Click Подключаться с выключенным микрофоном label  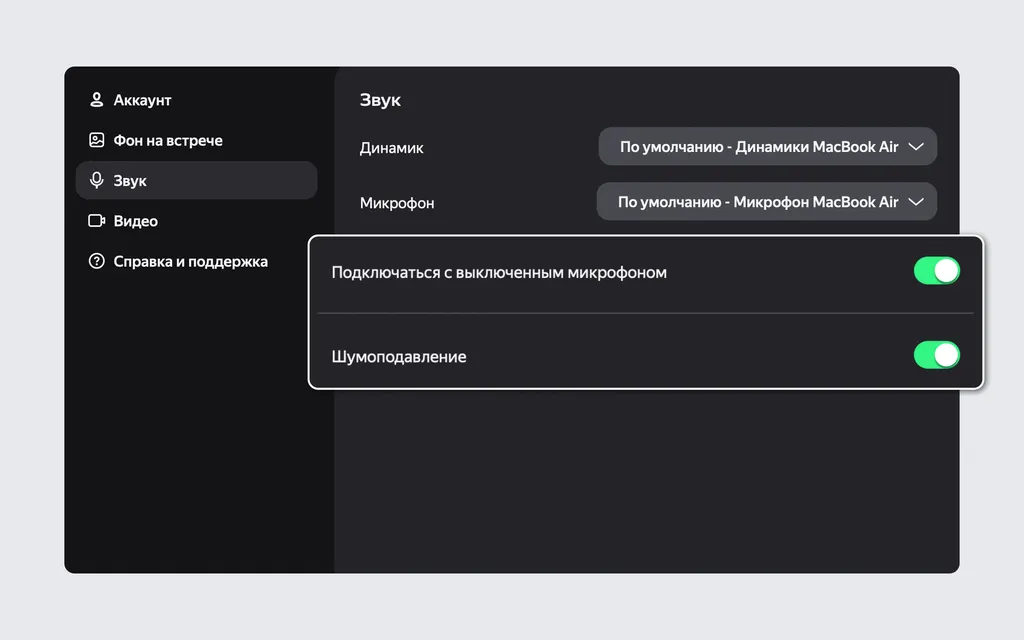click(499, 272)
